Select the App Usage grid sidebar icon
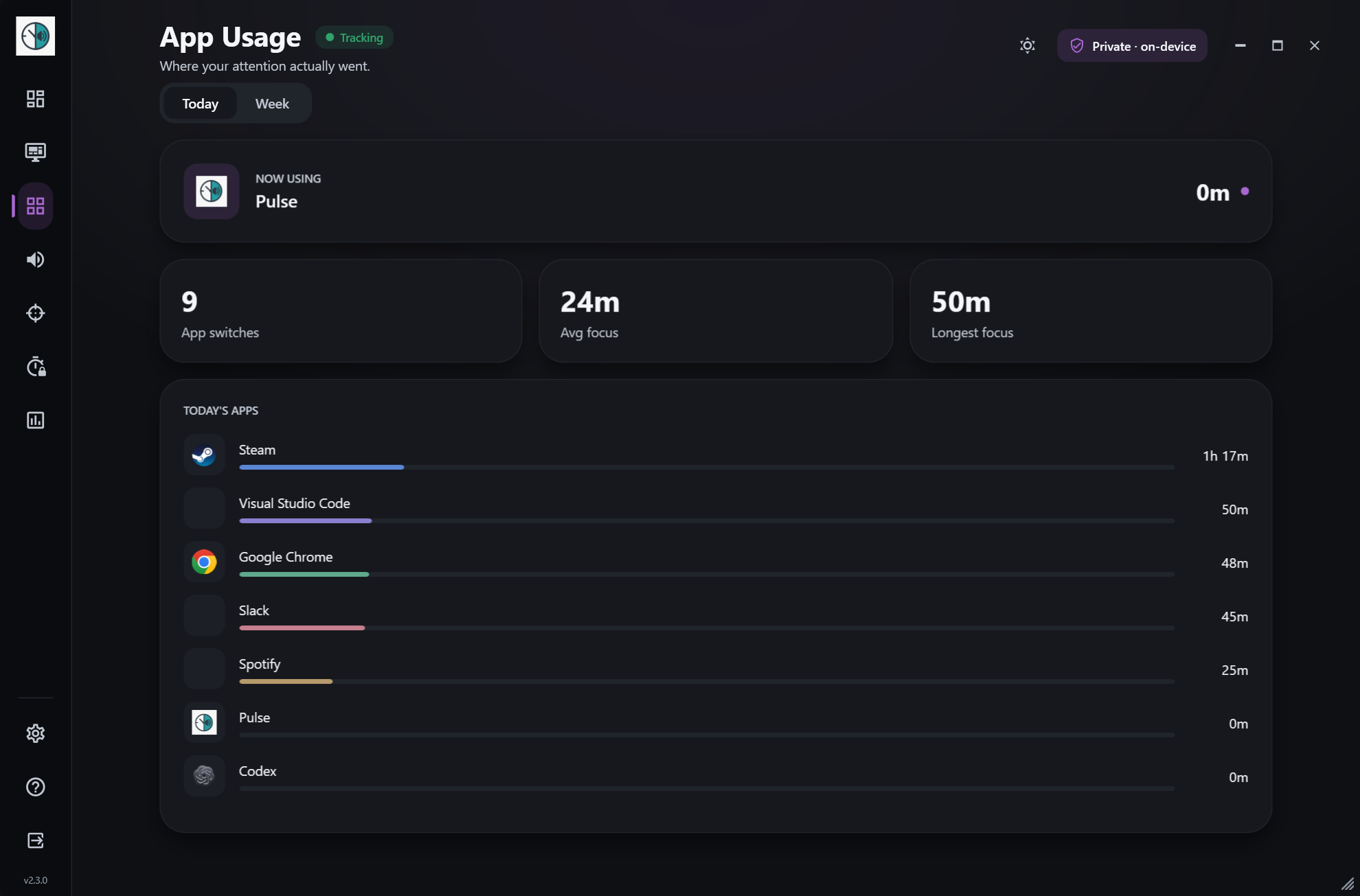This screenshot has height=896, width=1360. click(35, 206)
